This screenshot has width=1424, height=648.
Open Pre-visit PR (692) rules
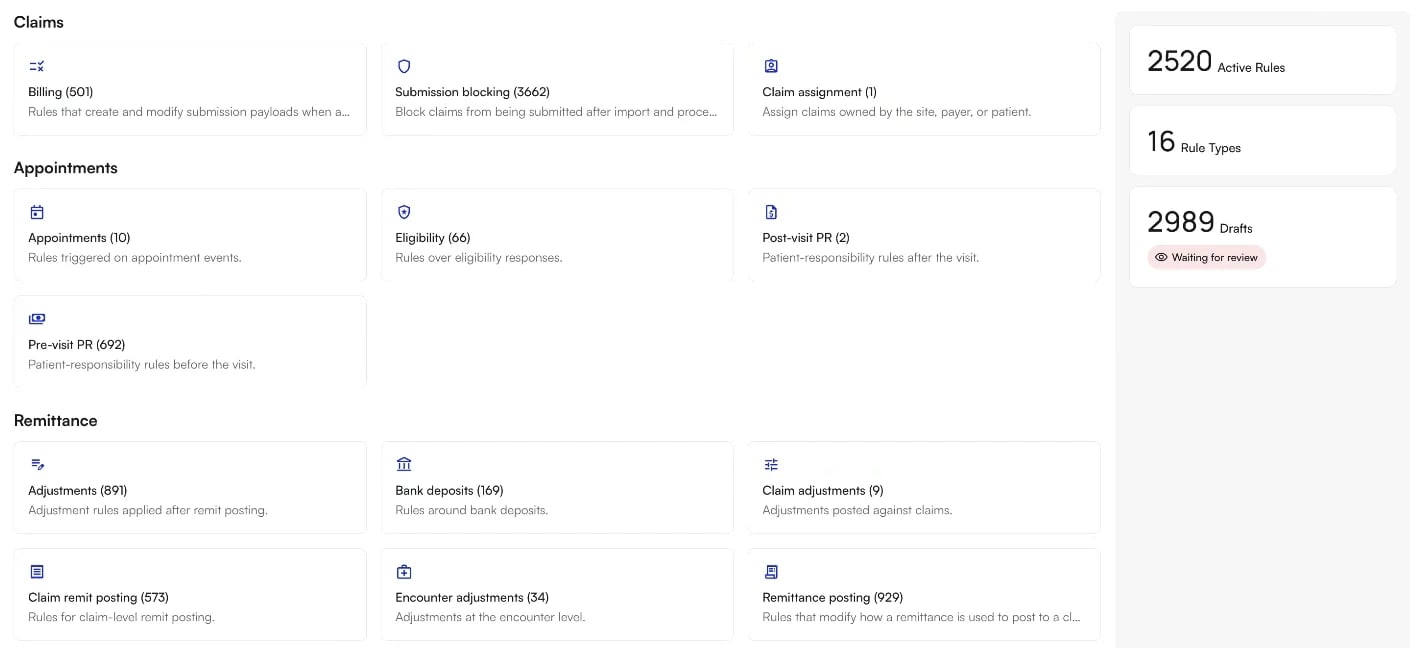[x=190, y=342]
